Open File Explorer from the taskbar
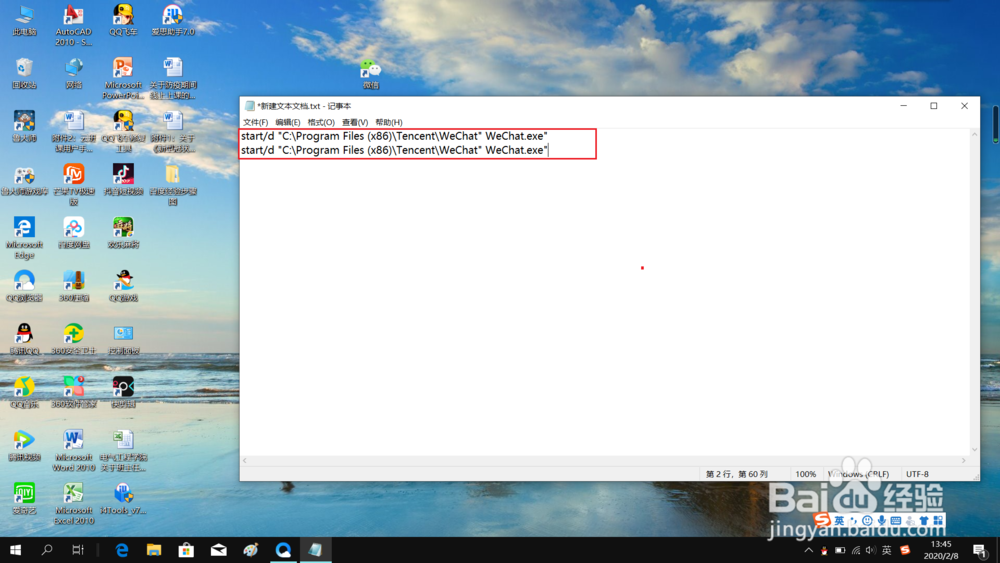This screenshot has width=1000, height=563. click(x=154, y=550)
